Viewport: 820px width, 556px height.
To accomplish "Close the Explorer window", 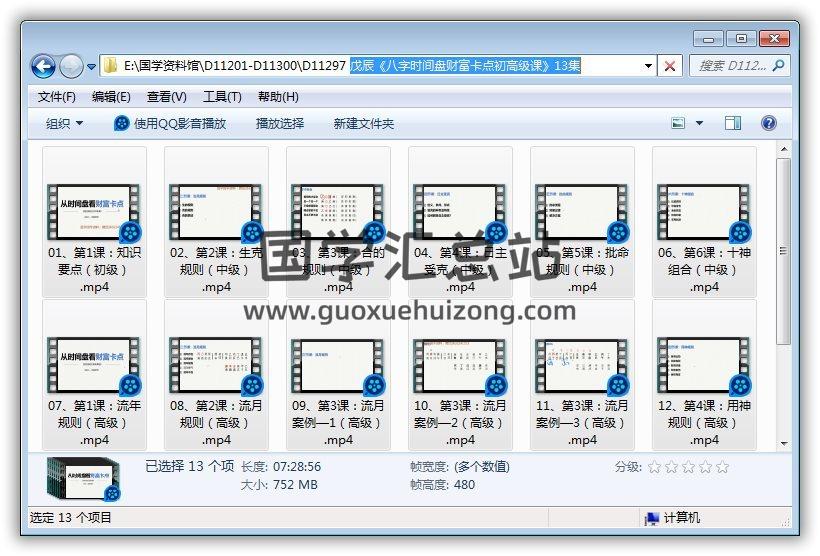I will point(775,39).
